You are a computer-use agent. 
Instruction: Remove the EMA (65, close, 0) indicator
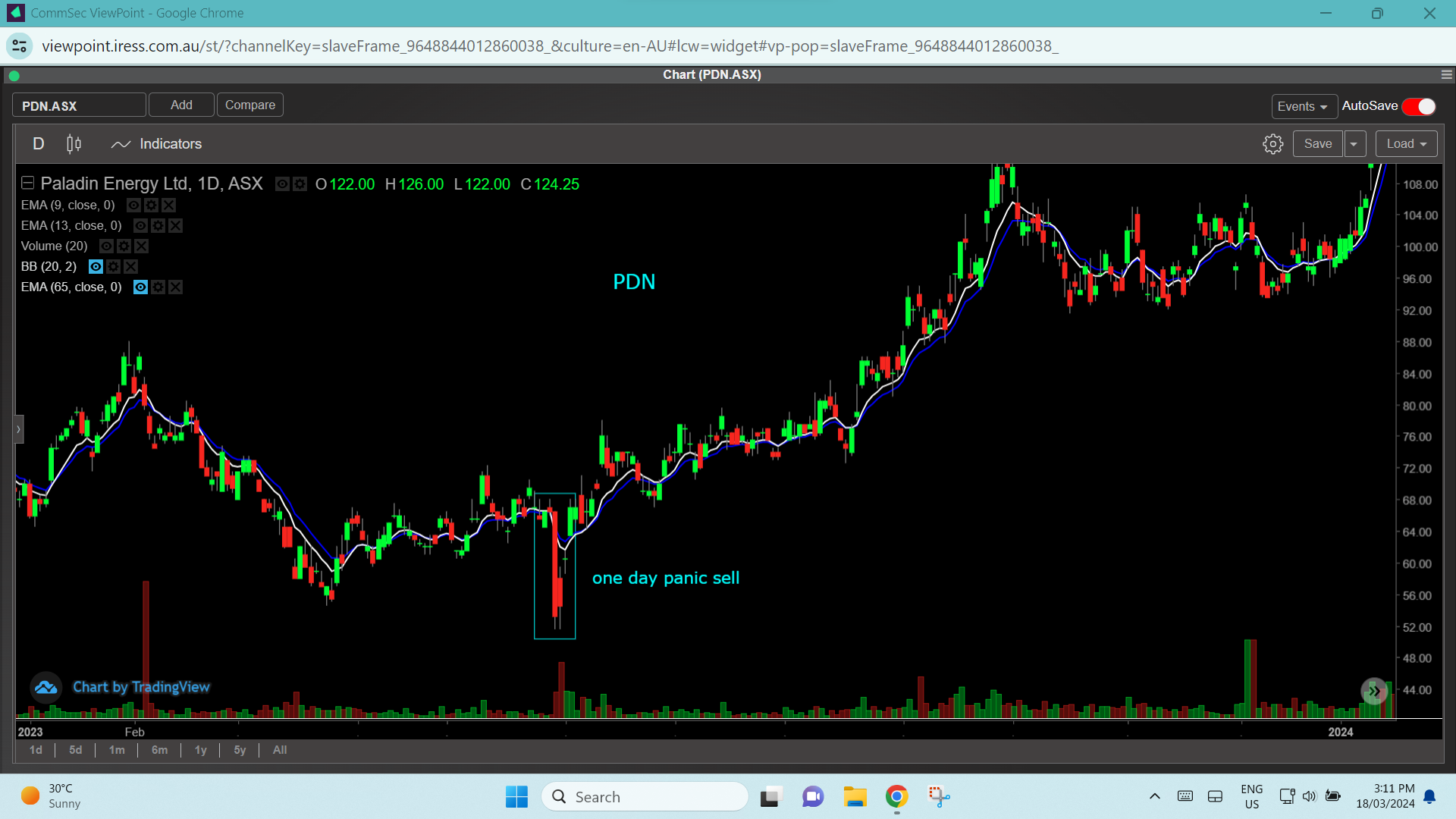[x=175, y=287]
